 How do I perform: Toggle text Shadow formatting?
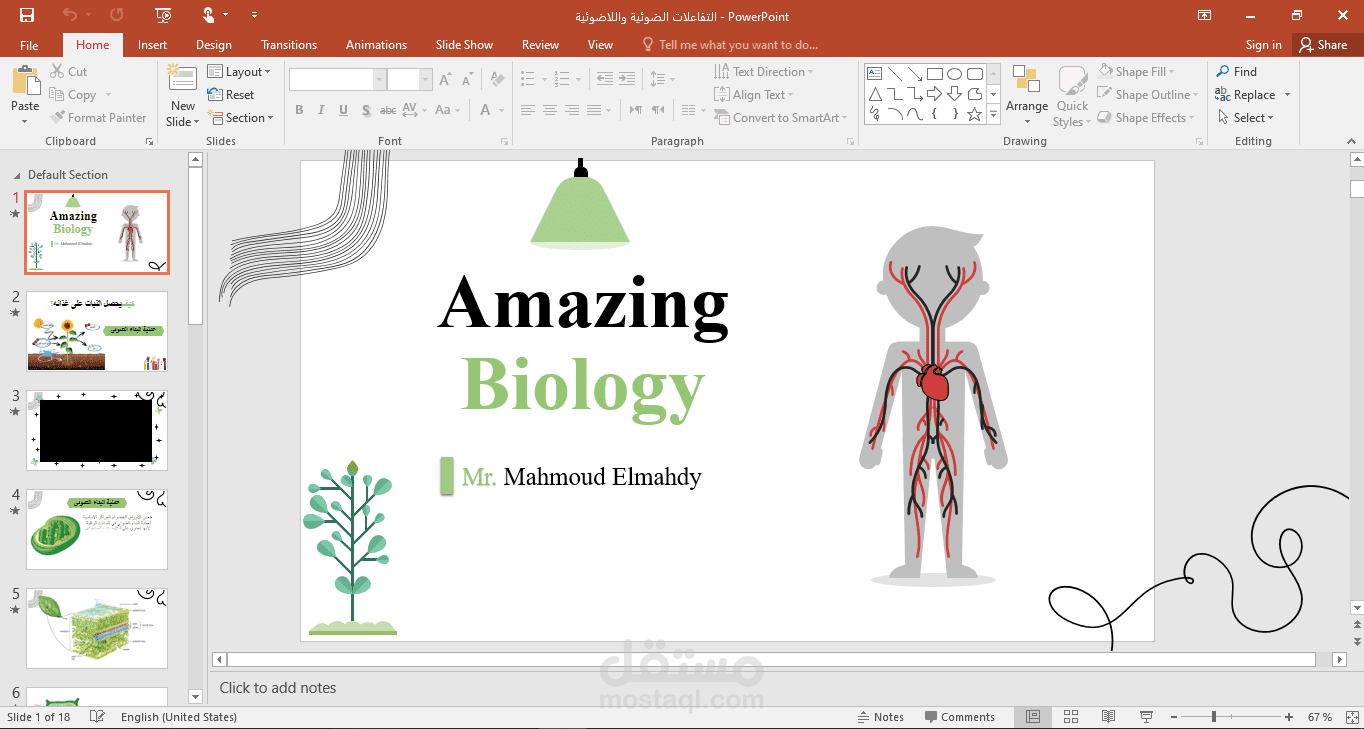point(367,110)
